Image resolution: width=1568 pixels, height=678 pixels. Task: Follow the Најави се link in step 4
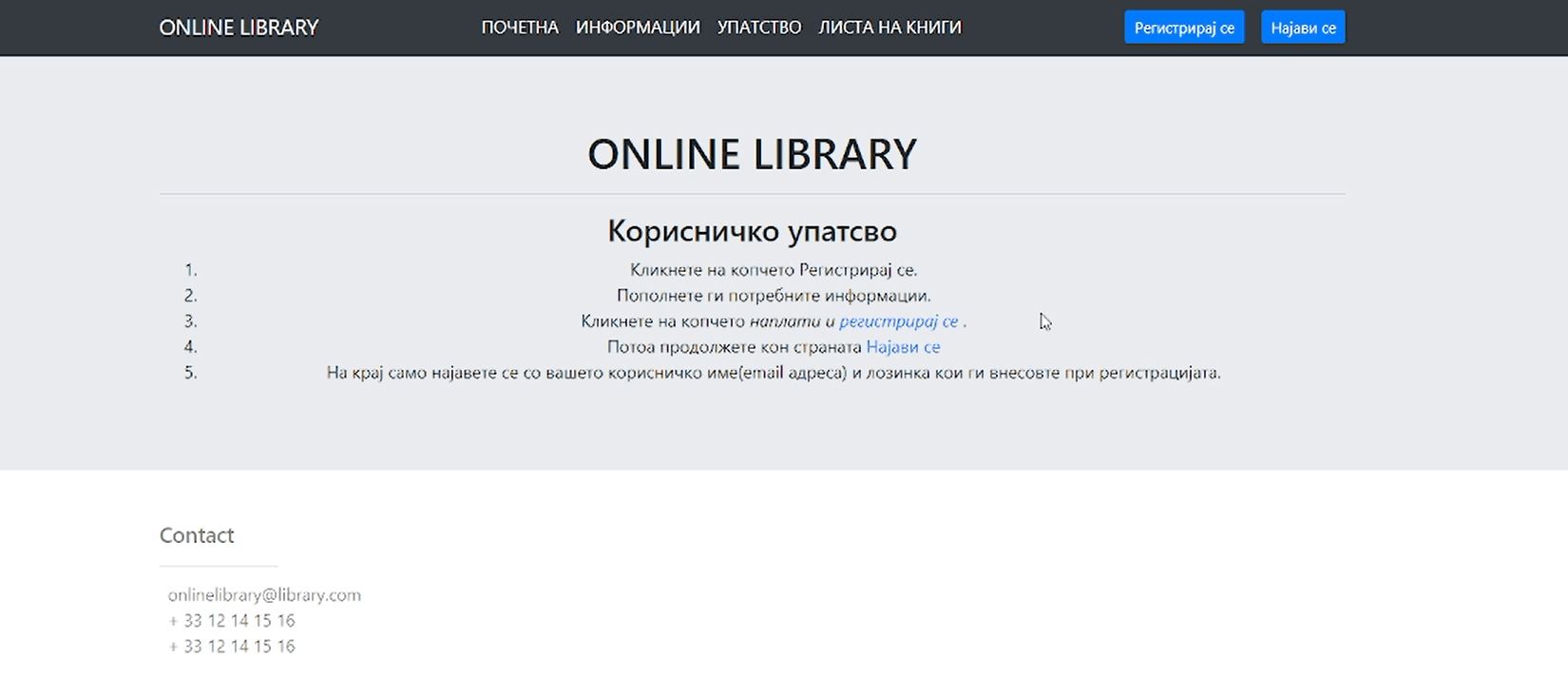click(x=903, y=347)
